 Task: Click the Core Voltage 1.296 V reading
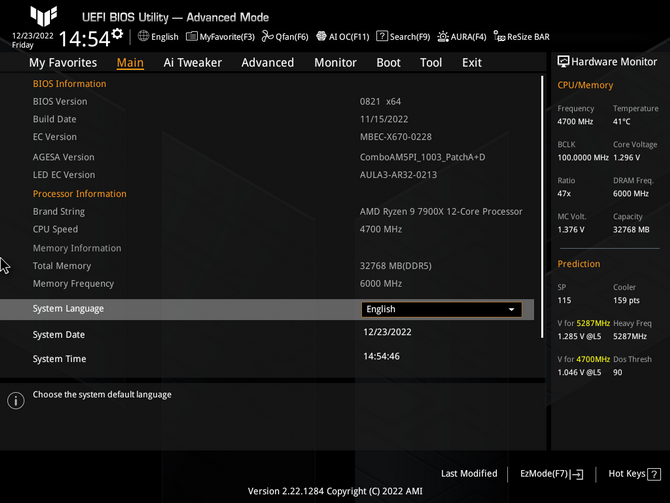(x=626, y=158)
